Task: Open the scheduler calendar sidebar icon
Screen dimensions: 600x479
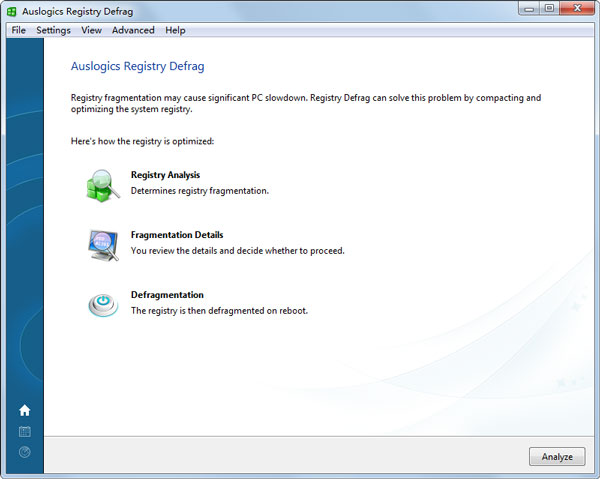Action: click(24, 432)
